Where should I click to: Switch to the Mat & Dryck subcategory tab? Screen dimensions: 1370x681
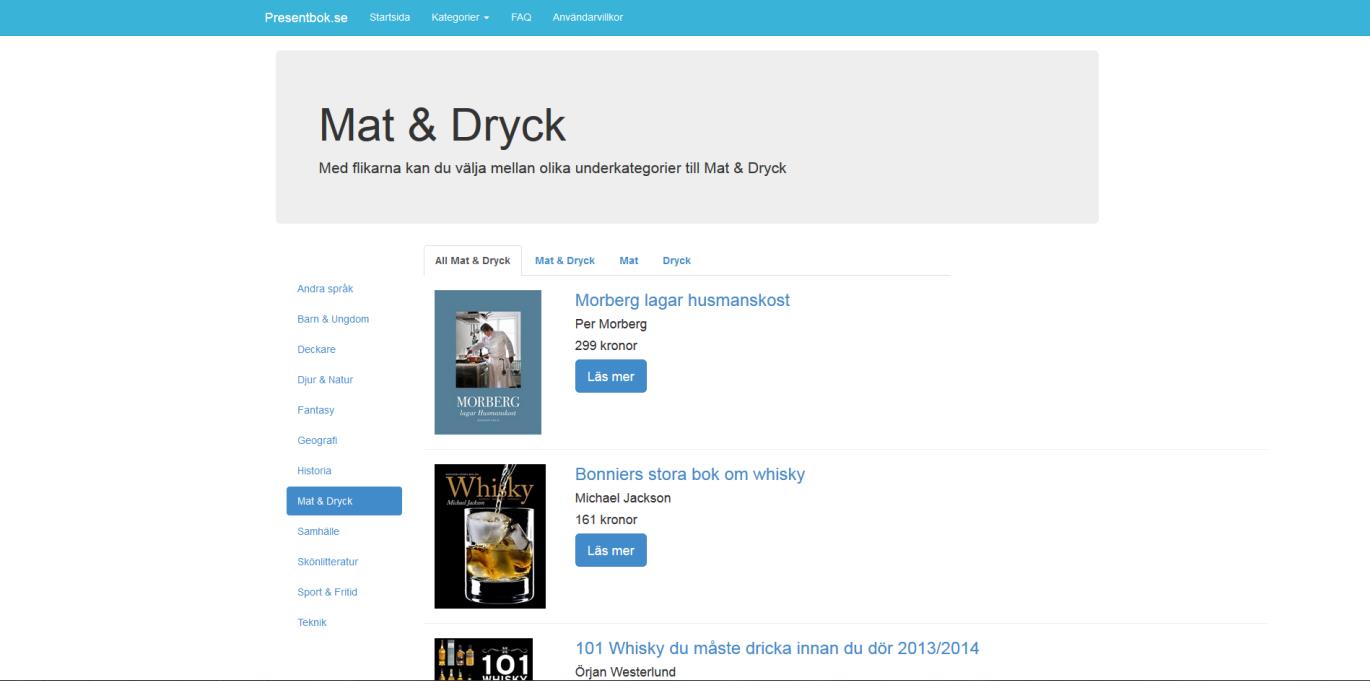click(x=565, y=261)
